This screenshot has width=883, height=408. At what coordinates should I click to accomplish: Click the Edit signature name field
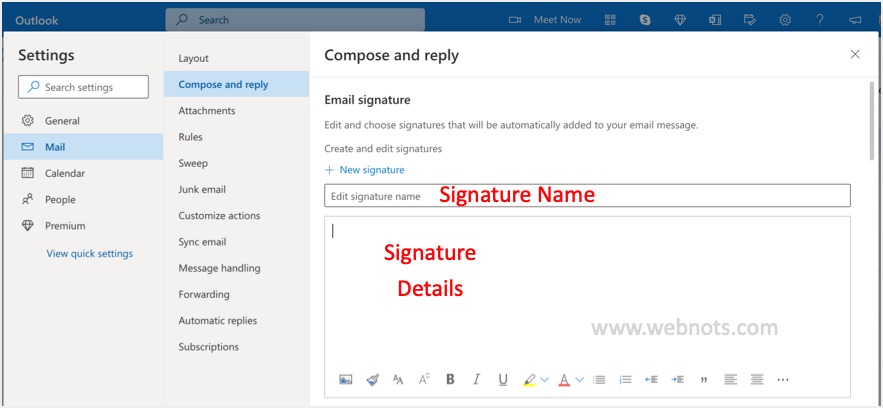point(587,196)
